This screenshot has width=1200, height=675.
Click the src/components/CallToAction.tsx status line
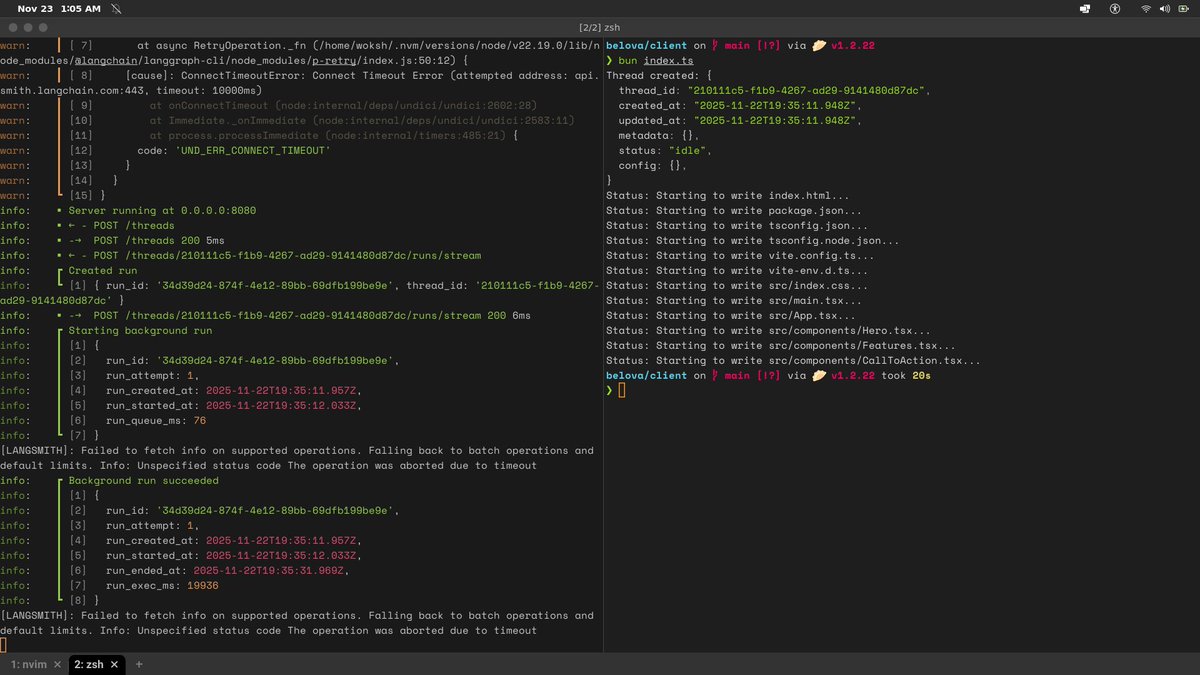tap(793, 361)
